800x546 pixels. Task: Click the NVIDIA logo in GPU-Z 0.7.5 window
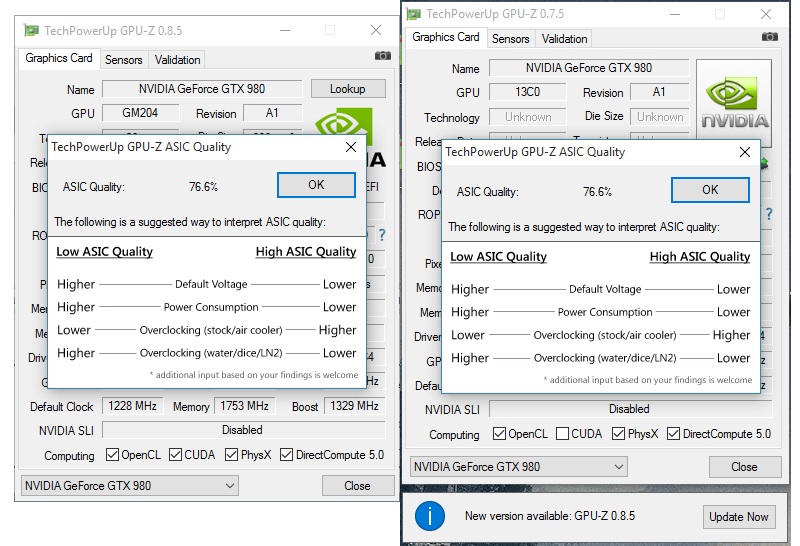click(734, 103)
